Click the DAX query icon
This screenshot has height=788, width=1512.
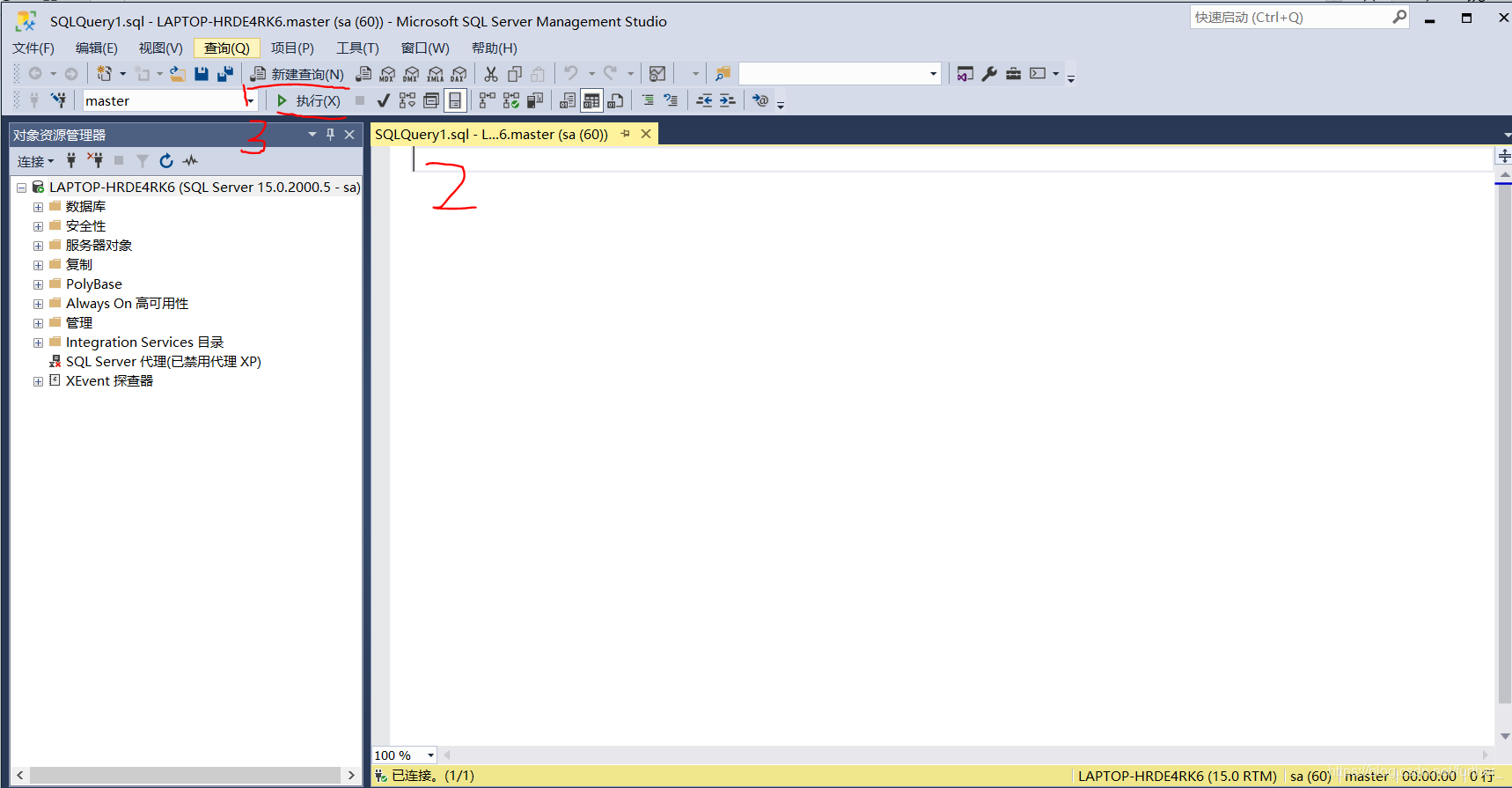click(459, 74)
